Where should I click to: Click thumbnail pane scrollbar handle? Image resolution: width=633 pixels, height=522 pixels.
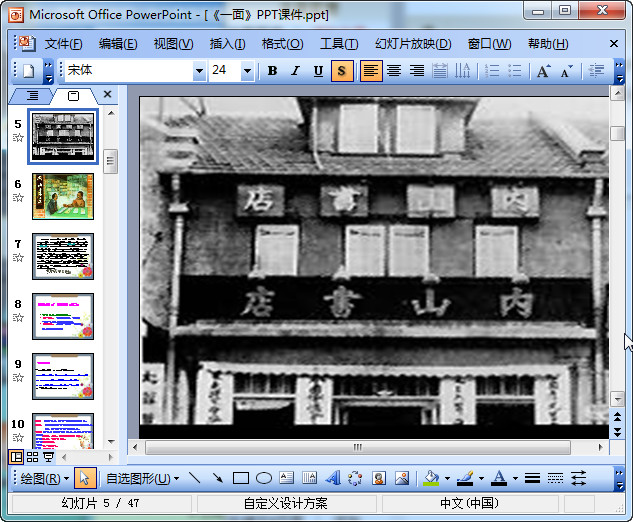coord(111,161)
